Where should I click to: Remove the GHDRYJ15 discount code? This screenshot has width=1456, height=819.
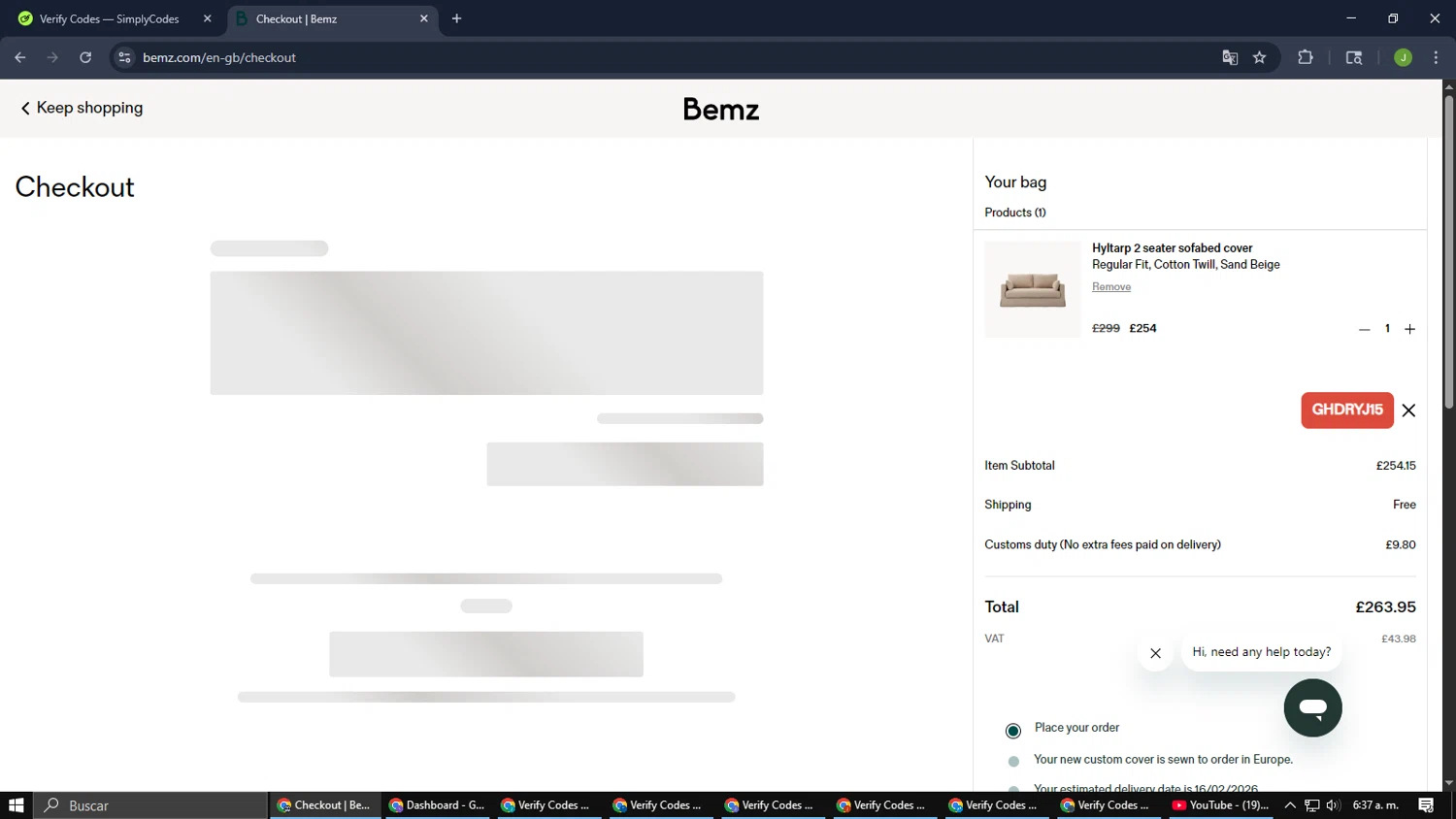pyautogui.click(x=1408, y=410)
